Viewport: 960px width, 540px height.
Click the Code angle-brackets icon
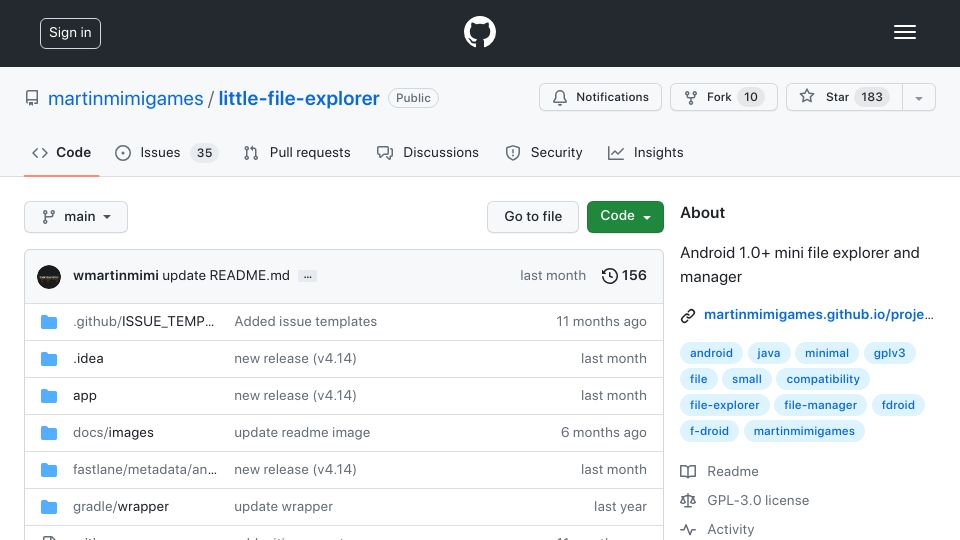pos(40,153)
